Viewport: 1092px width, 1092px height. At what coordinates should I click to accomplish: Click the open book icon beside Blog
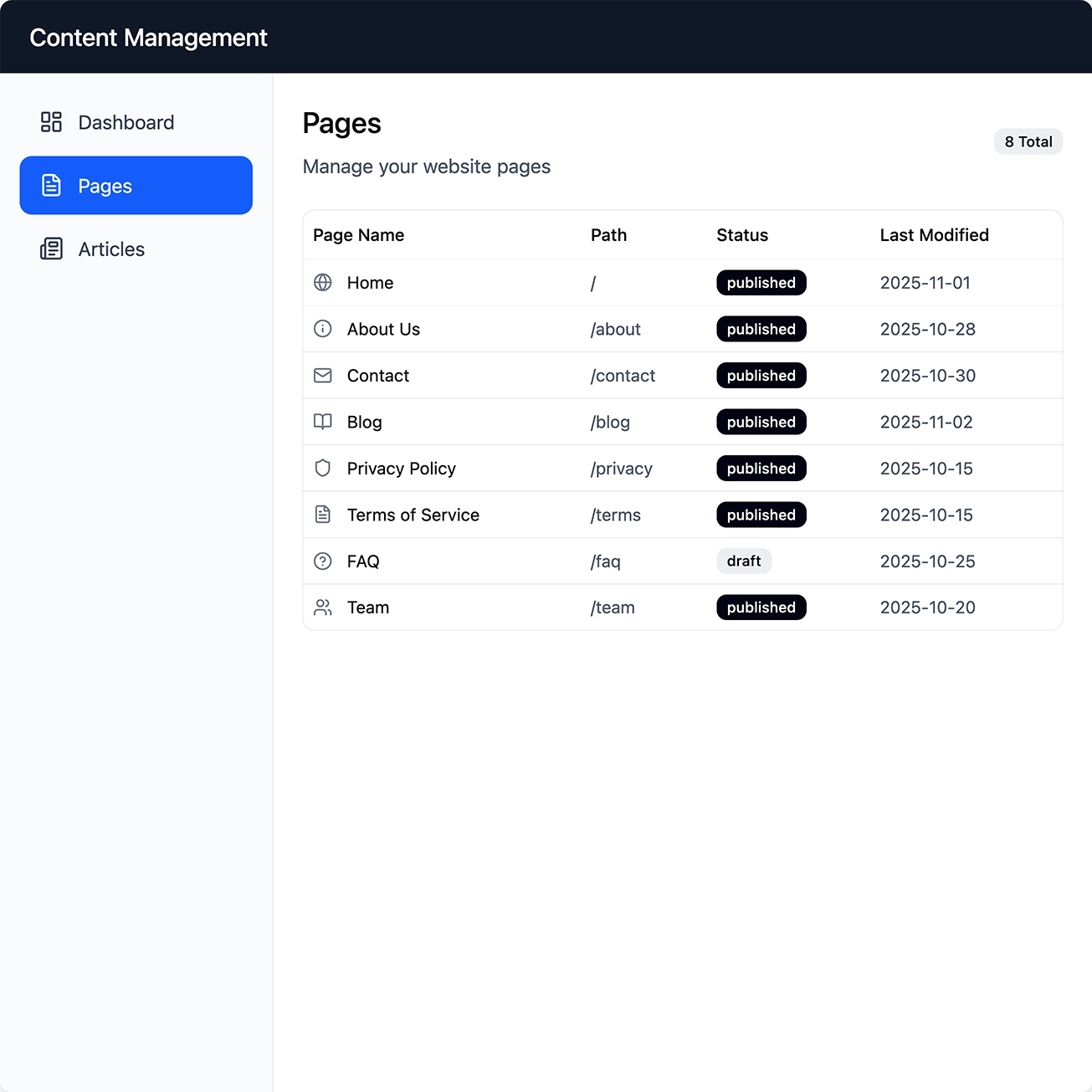[322, 422]
